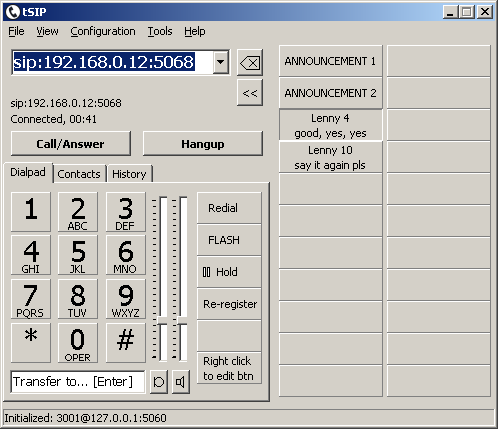Click the FLASH button
498x429 pixels.
[x=229, y=240]
